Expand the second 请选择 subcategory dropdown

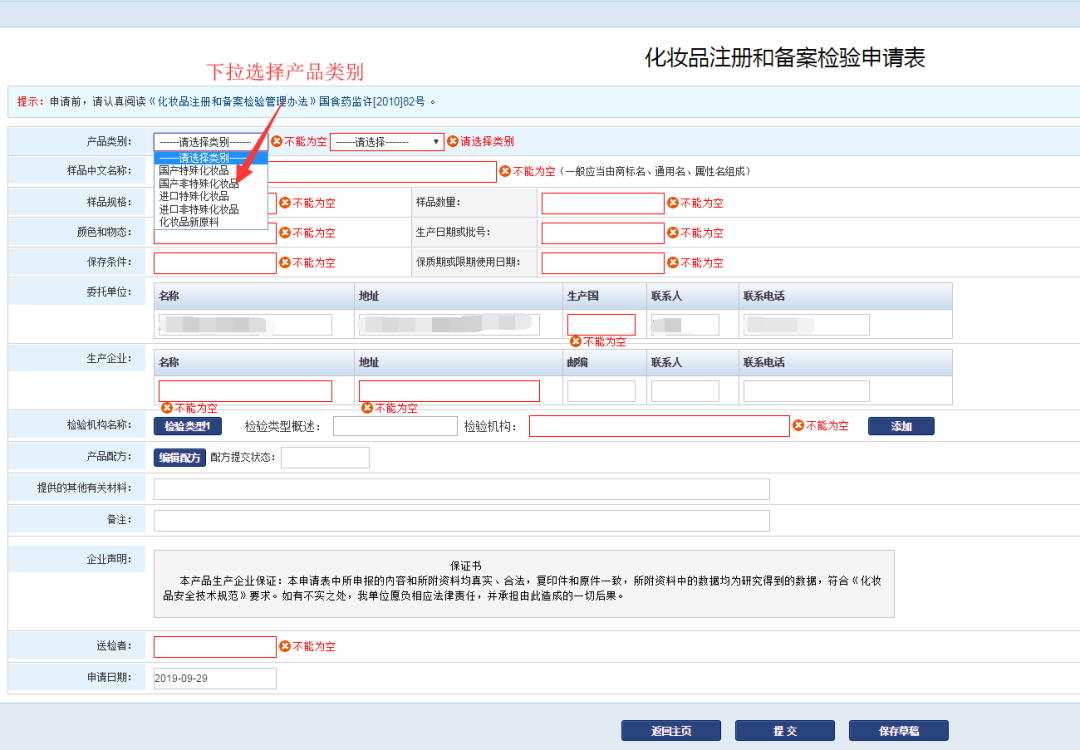[386, 142]
